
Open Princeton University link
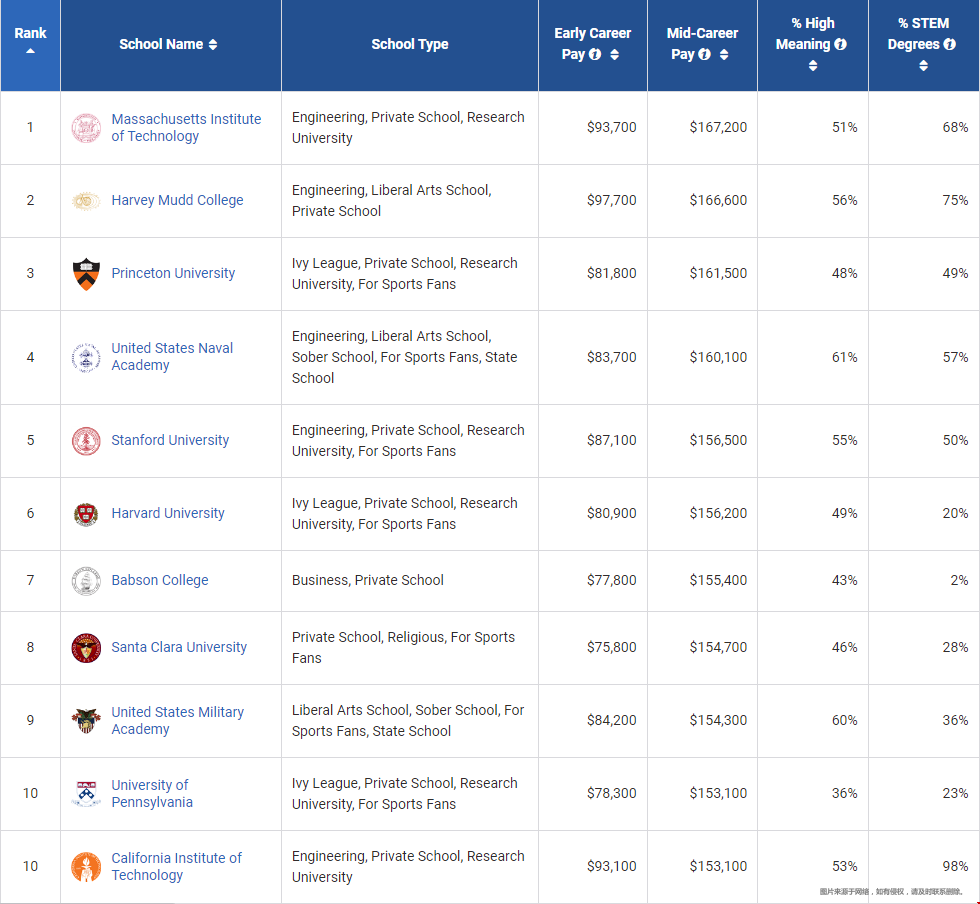pos(173,273)
